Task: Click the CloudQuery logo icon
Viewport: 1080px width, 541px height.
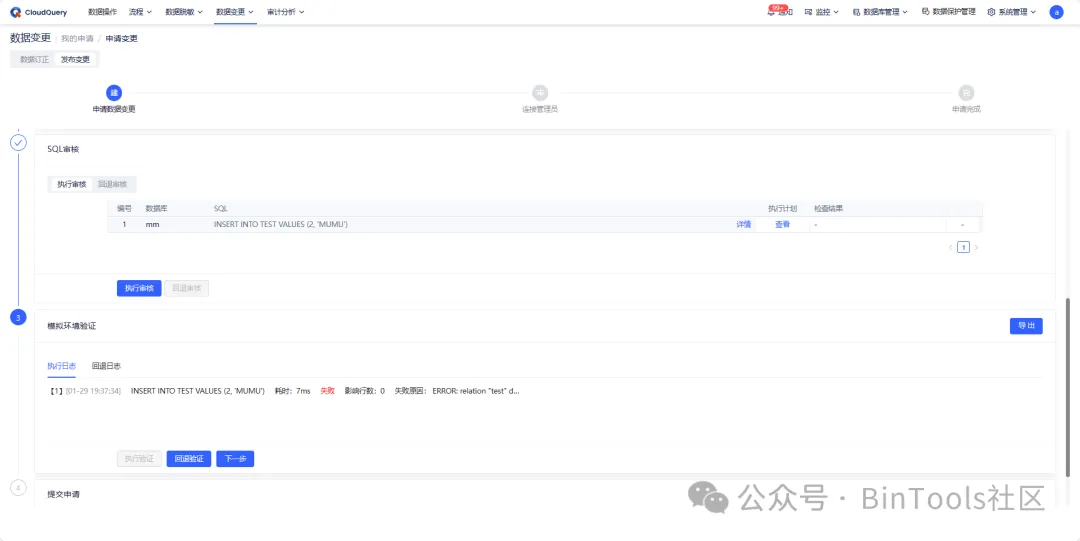Action: (15, 12)
